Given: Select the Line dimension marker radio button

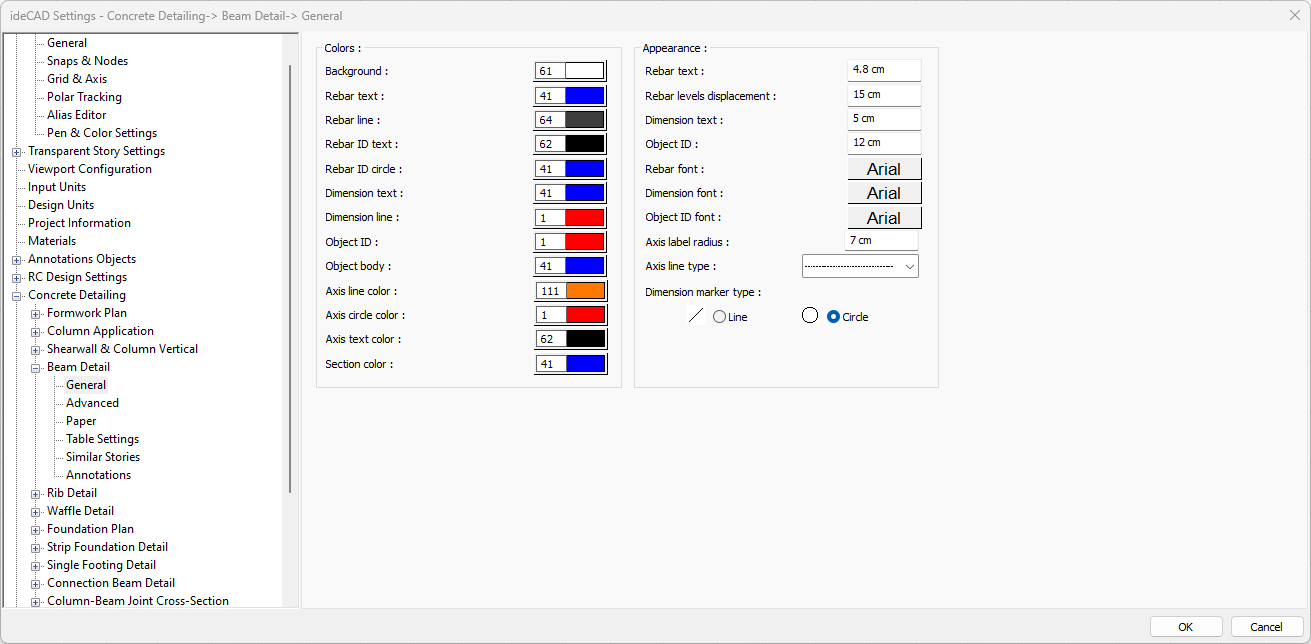Looking at the screenshot, I should (719, 317).
